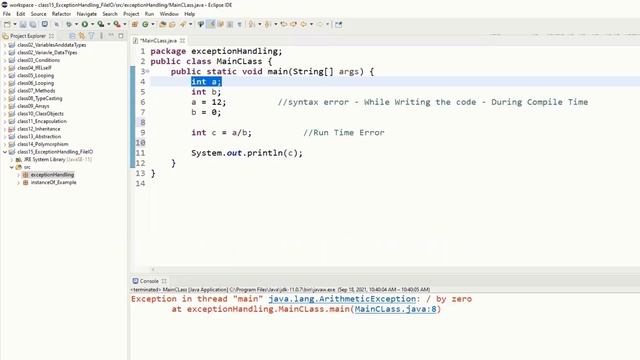
Task: Click the Forward navigation arrow icon
Action: pos(320,24)
